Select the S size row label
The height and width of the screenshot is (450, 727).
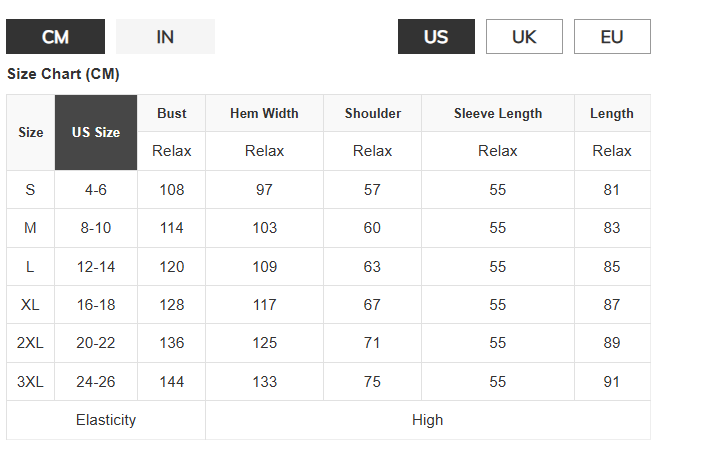coord(31,190)
